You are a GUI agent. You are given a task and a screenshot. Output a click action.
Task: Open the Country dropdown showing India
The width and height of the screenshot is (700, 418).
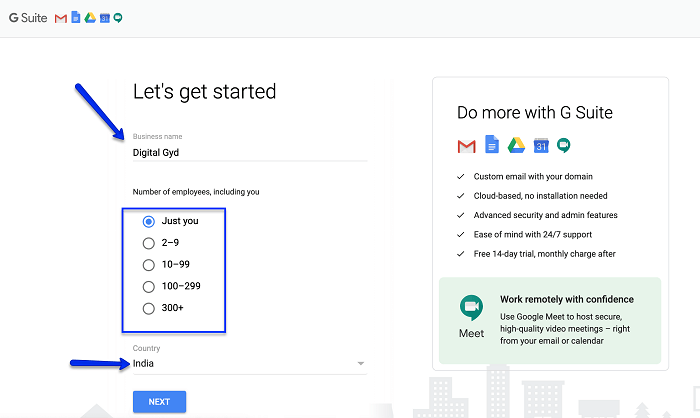pos(250,364)
